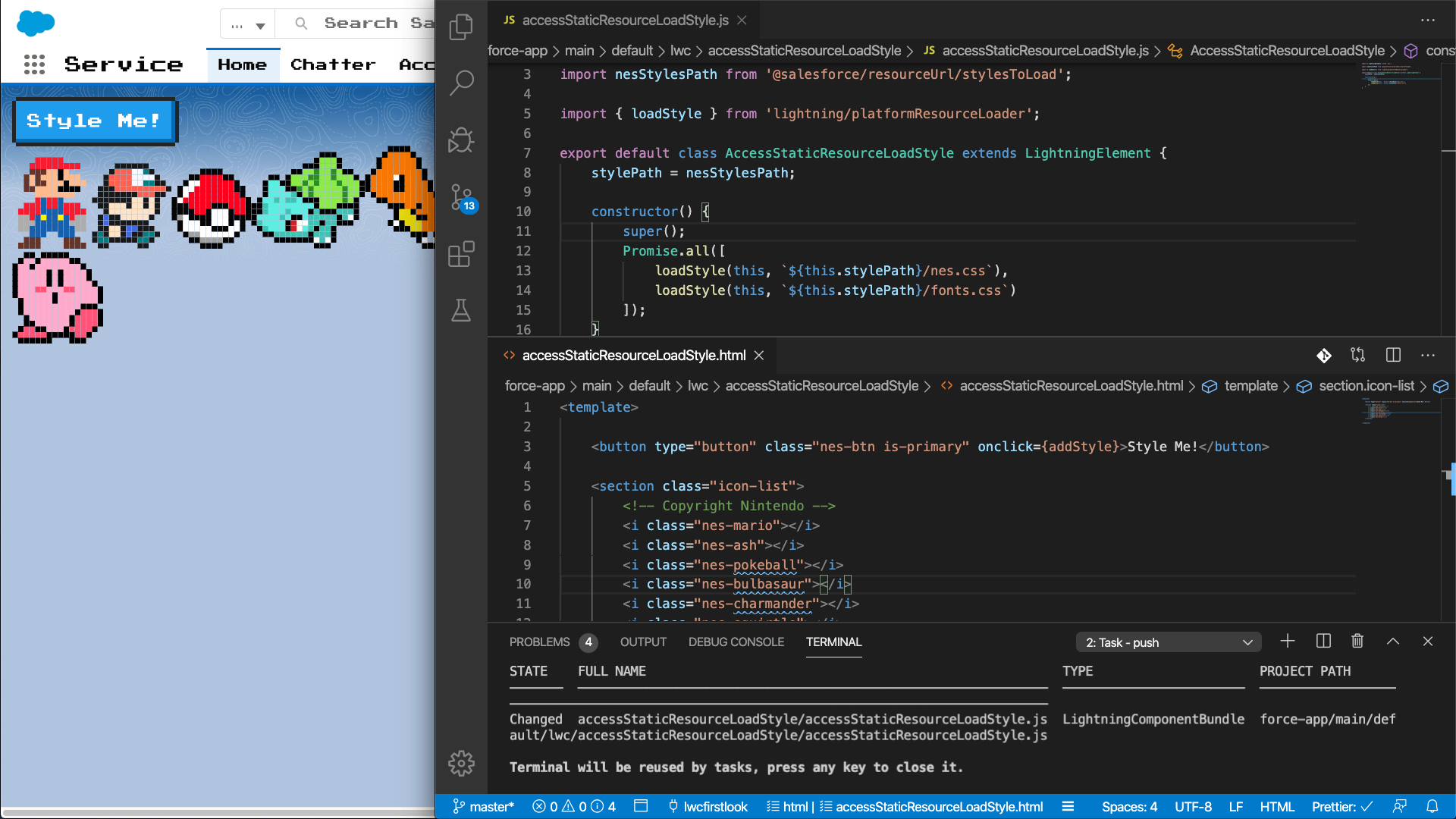Select the TERMINAL panel tab
This screenshot has width=1456, height=819.
pos(833,642)
